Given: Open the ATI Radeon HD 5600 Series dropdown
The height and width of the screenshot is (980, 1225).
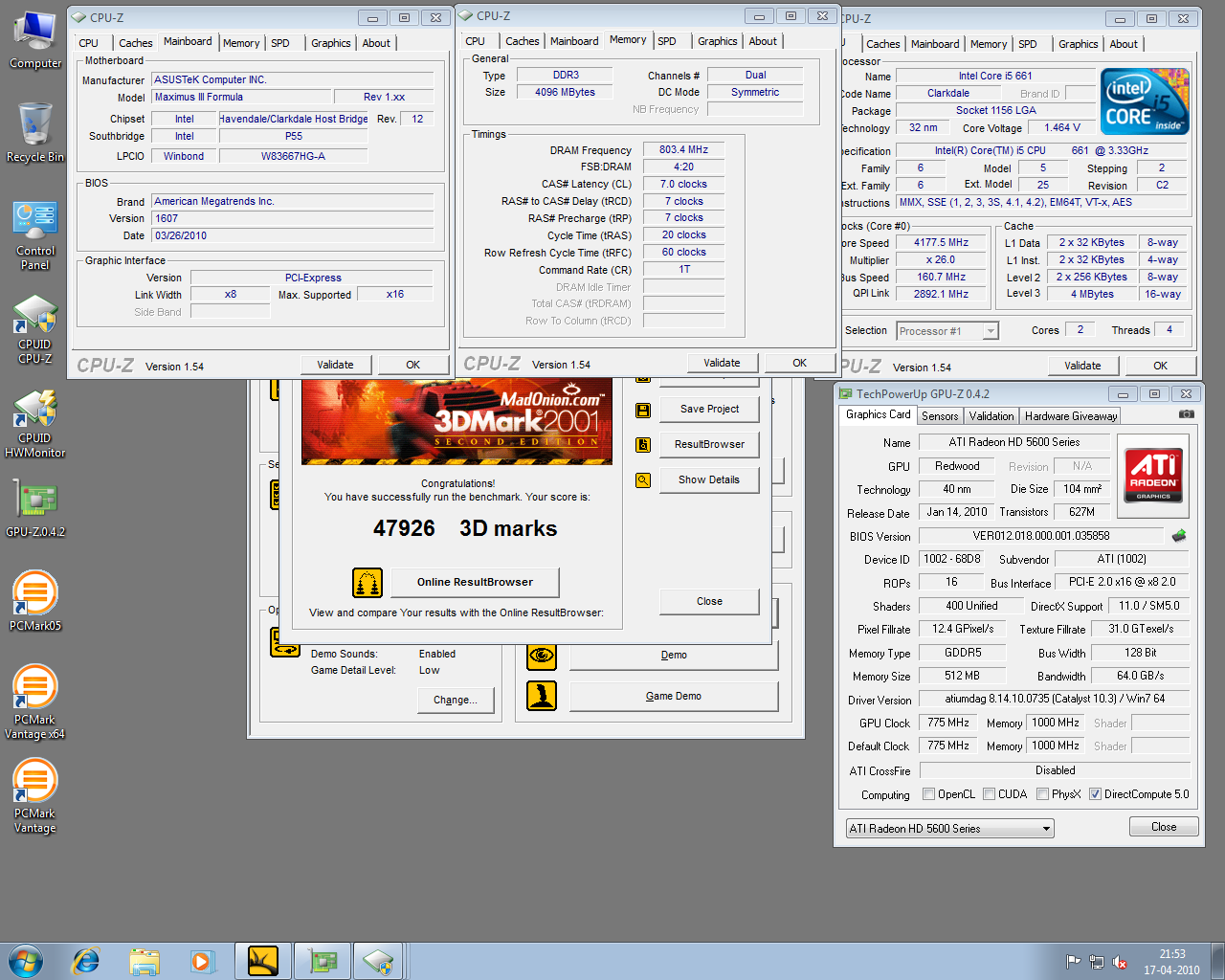Looking at the screenshot, I should (949, 829).
